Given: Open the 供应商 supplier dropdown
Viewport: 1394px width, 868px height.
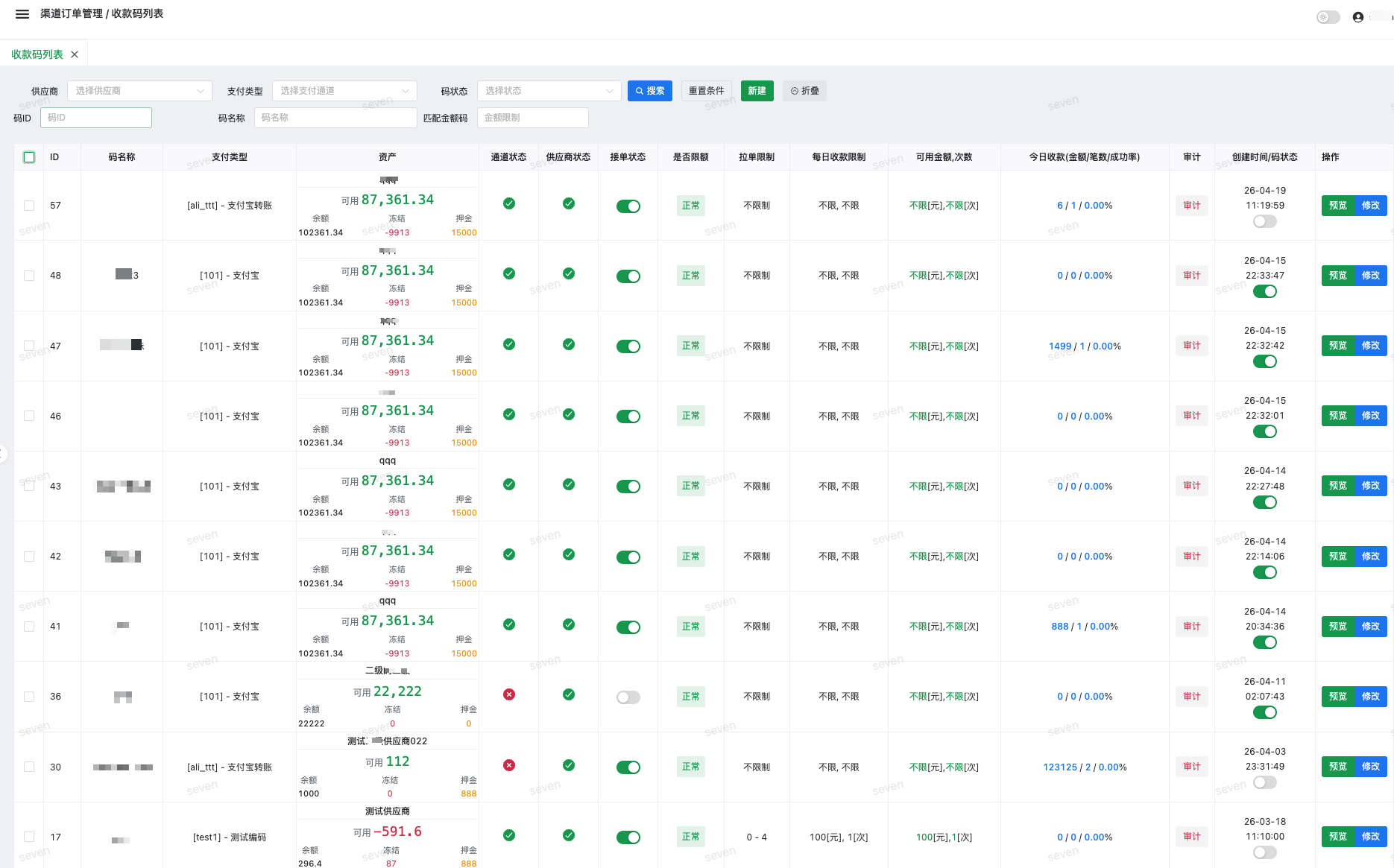Looking at the screenshot, I should pos(139,91).
